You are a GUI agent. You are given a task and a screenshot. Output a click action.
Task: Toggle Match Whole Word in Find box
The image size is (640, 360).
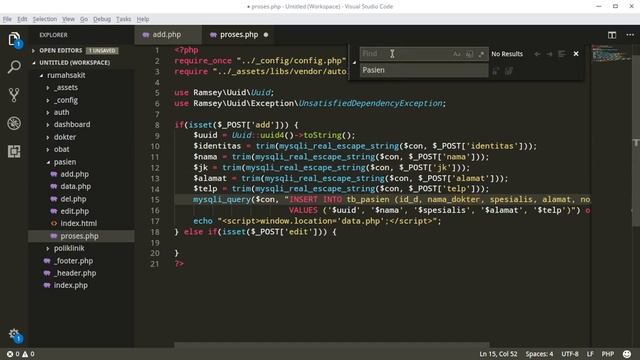coord(469,54)
